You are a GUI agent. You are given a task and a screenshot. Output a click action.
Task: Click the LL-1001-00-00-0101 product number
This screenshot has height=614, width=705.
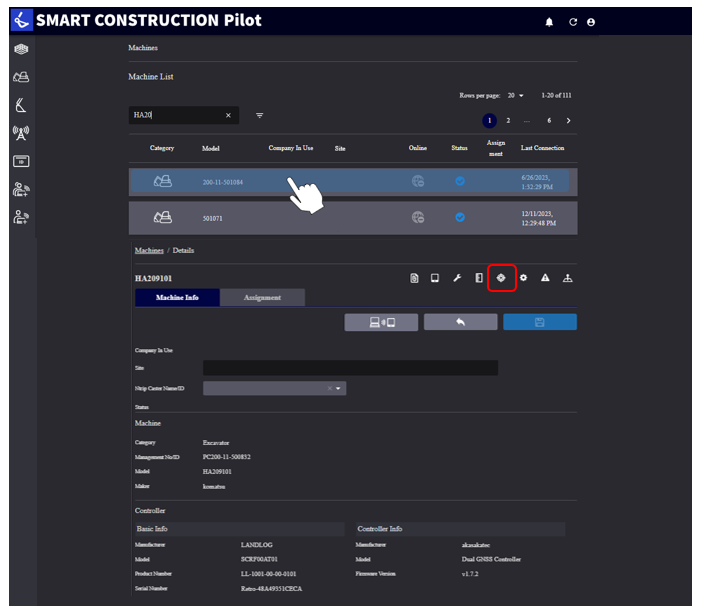click(x=268, y=574)
